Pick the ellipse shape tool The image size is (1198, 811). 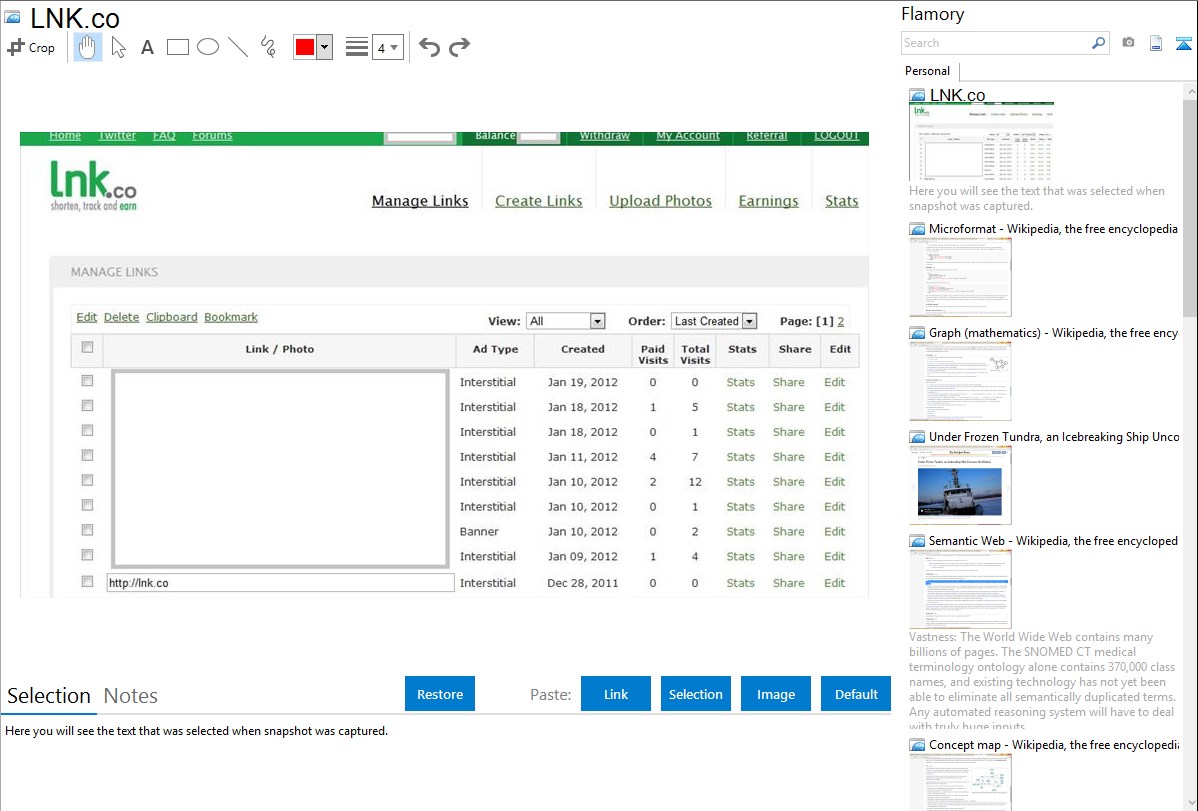tap(208, 47)
